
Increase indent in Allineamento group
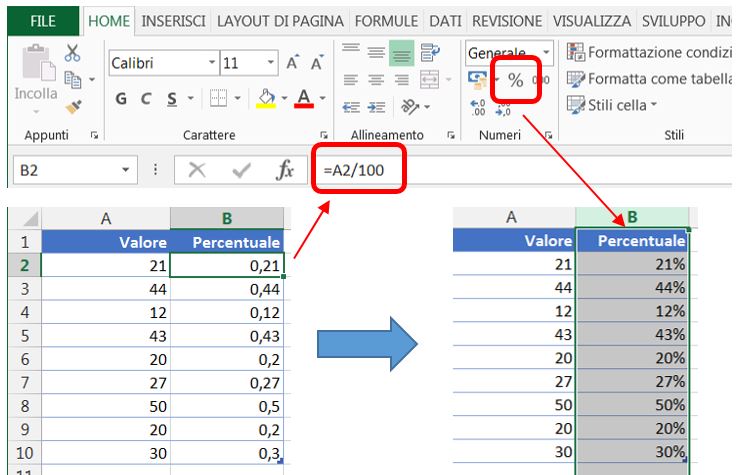tap(376, 107)
